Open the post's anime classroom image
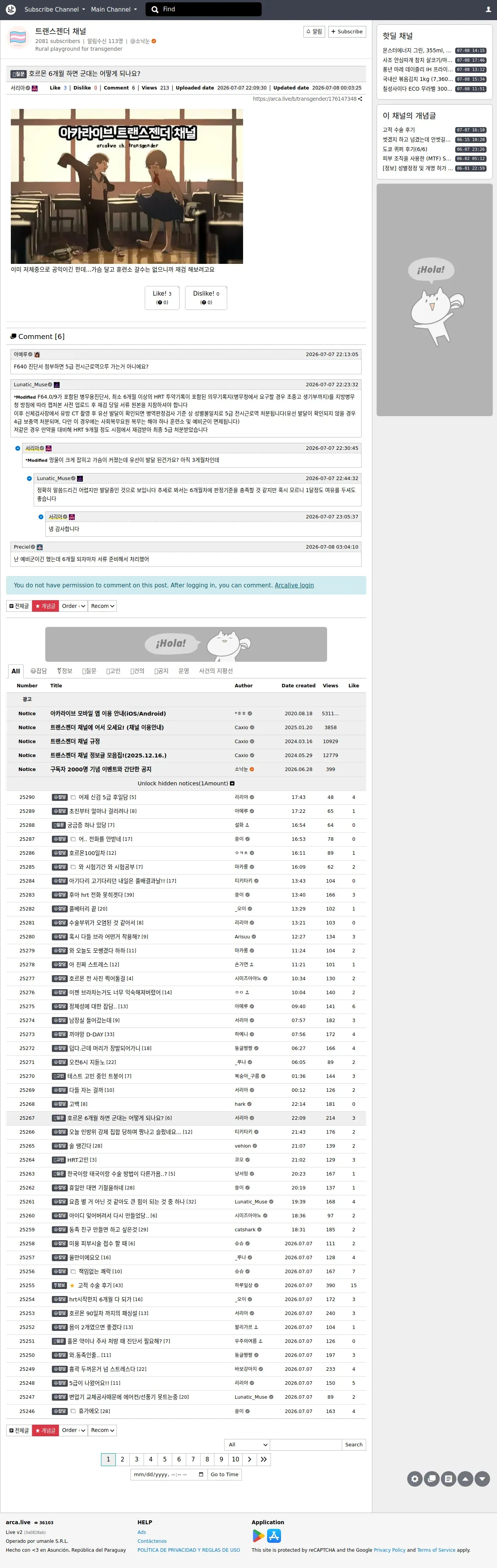Image resolution: width=497 pixels, height=1568 pixels. pyautogui.click(x=127, y=186)
